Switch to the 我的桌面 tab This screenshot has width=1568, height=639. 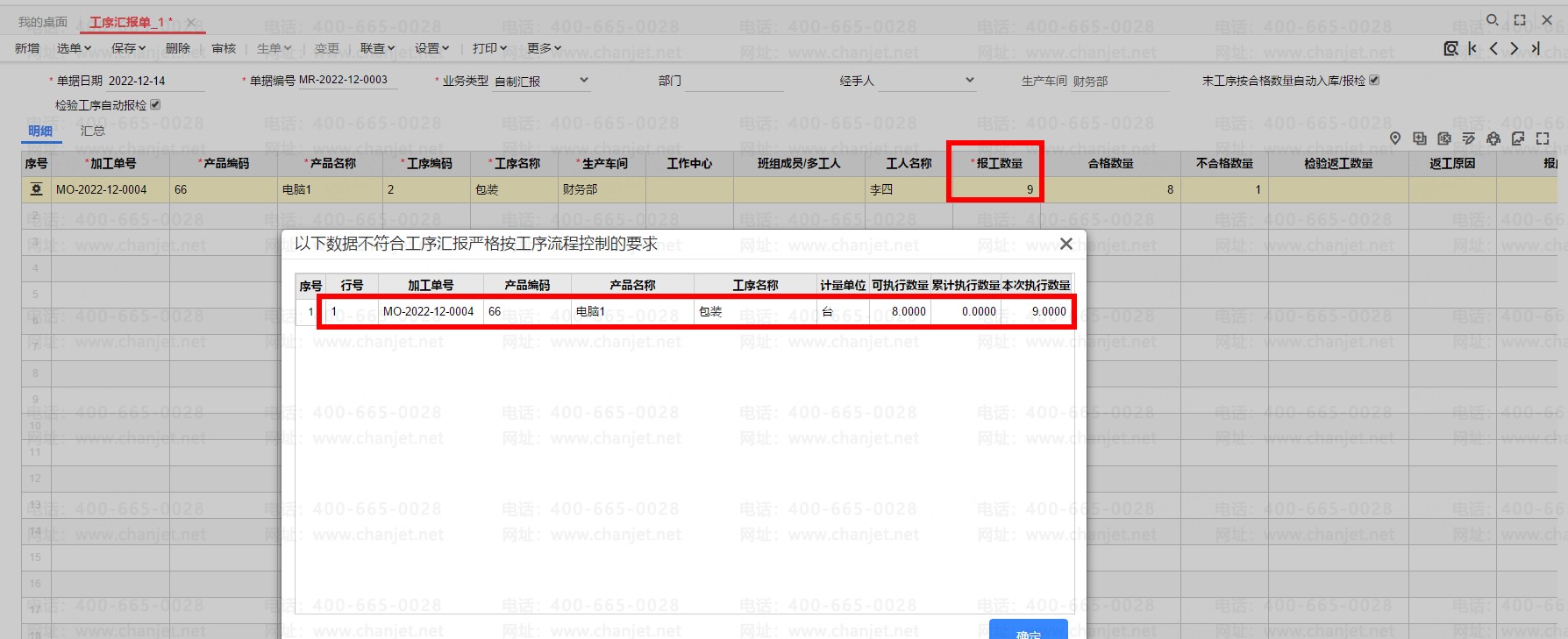click(43, 22)
